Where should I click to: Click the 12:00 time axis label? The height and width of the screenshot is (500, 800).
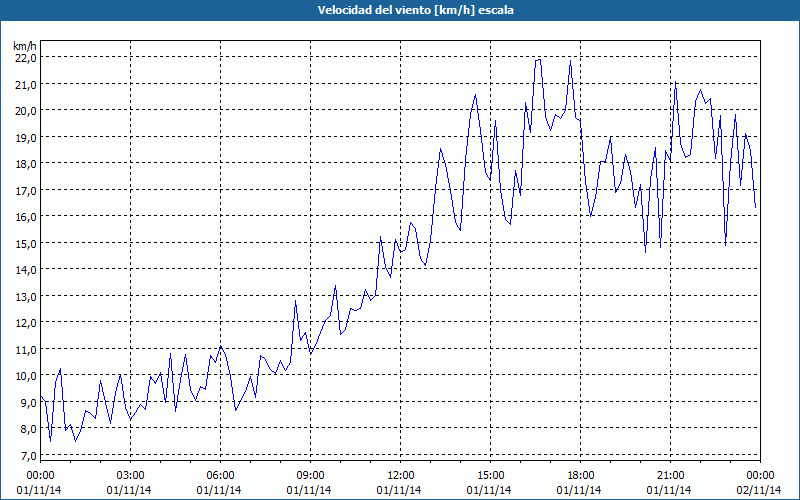pos(401,476)
